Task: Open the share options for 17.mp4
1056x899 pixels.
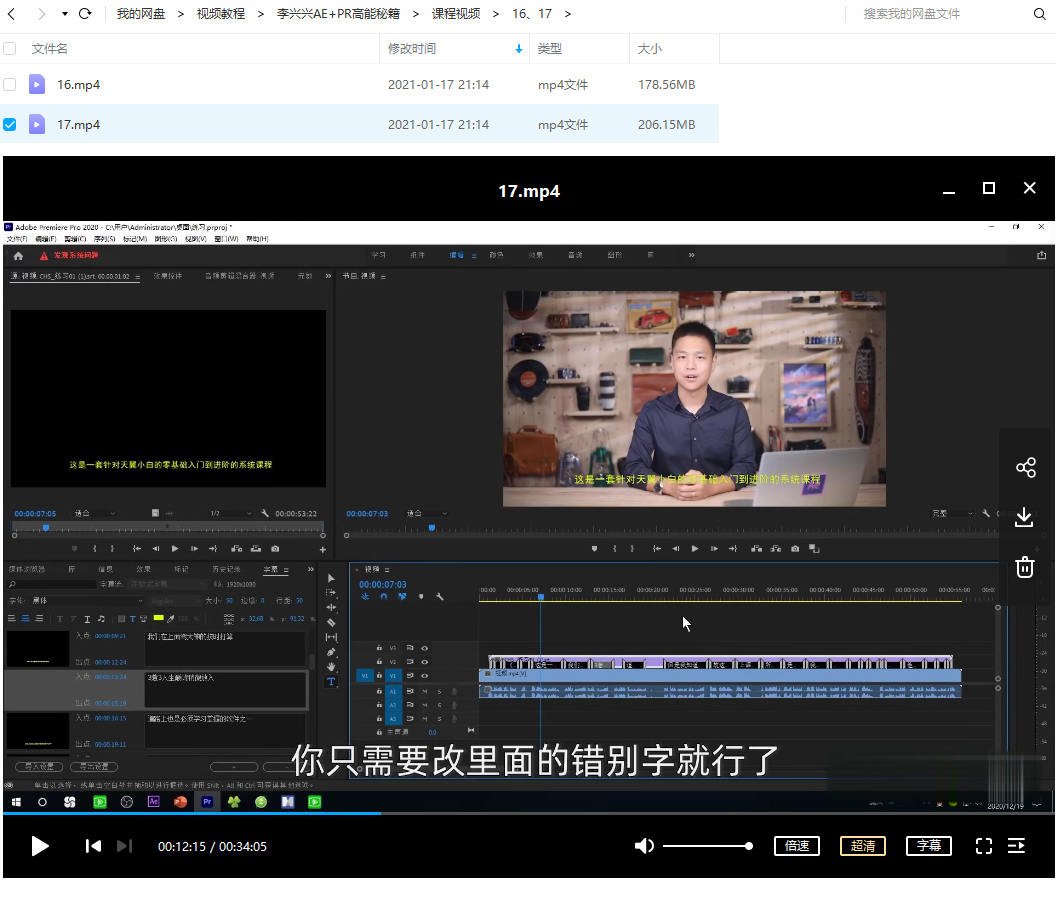Action: (x=1024, y=467)
